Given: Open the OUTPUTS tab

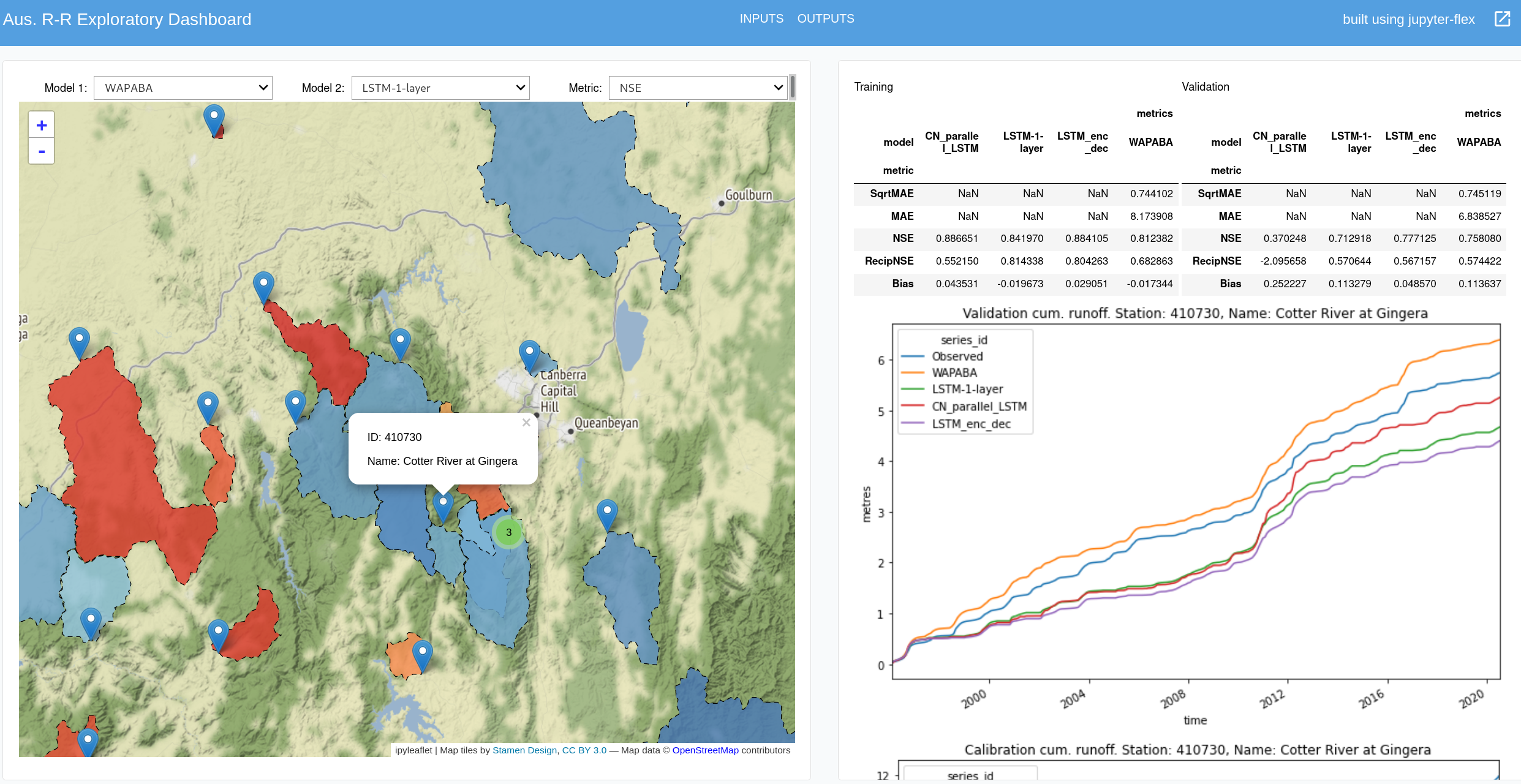Looking at the screenshot, I should [825, 19].
